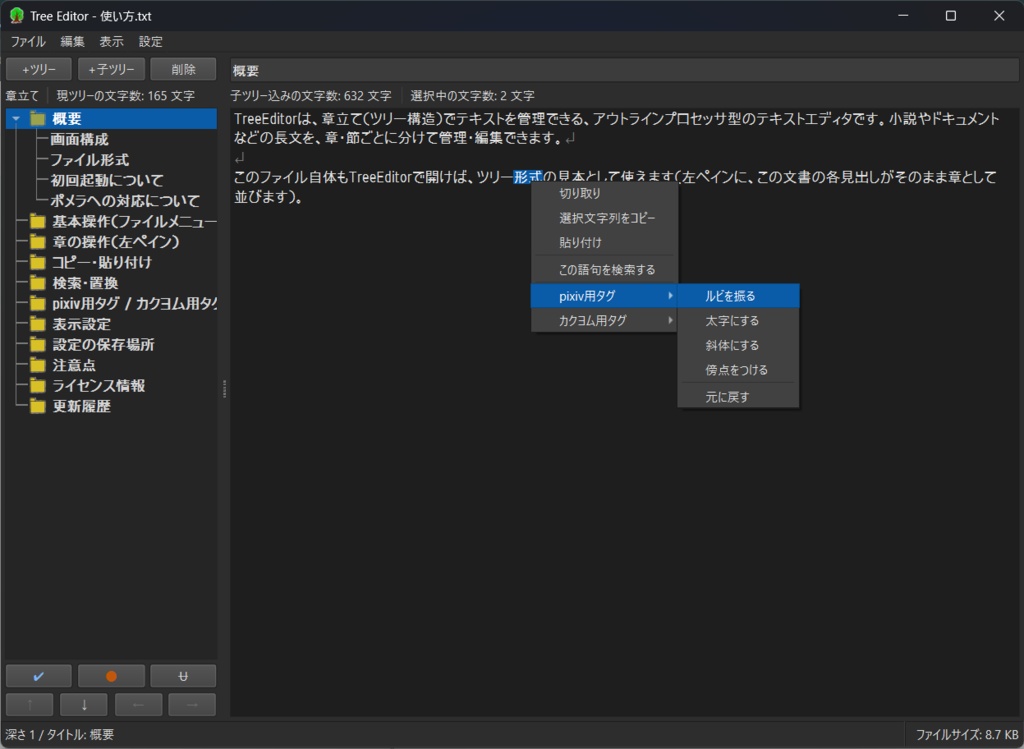Click the Tree Editor app icon in title bar

[x=16, y=16]
